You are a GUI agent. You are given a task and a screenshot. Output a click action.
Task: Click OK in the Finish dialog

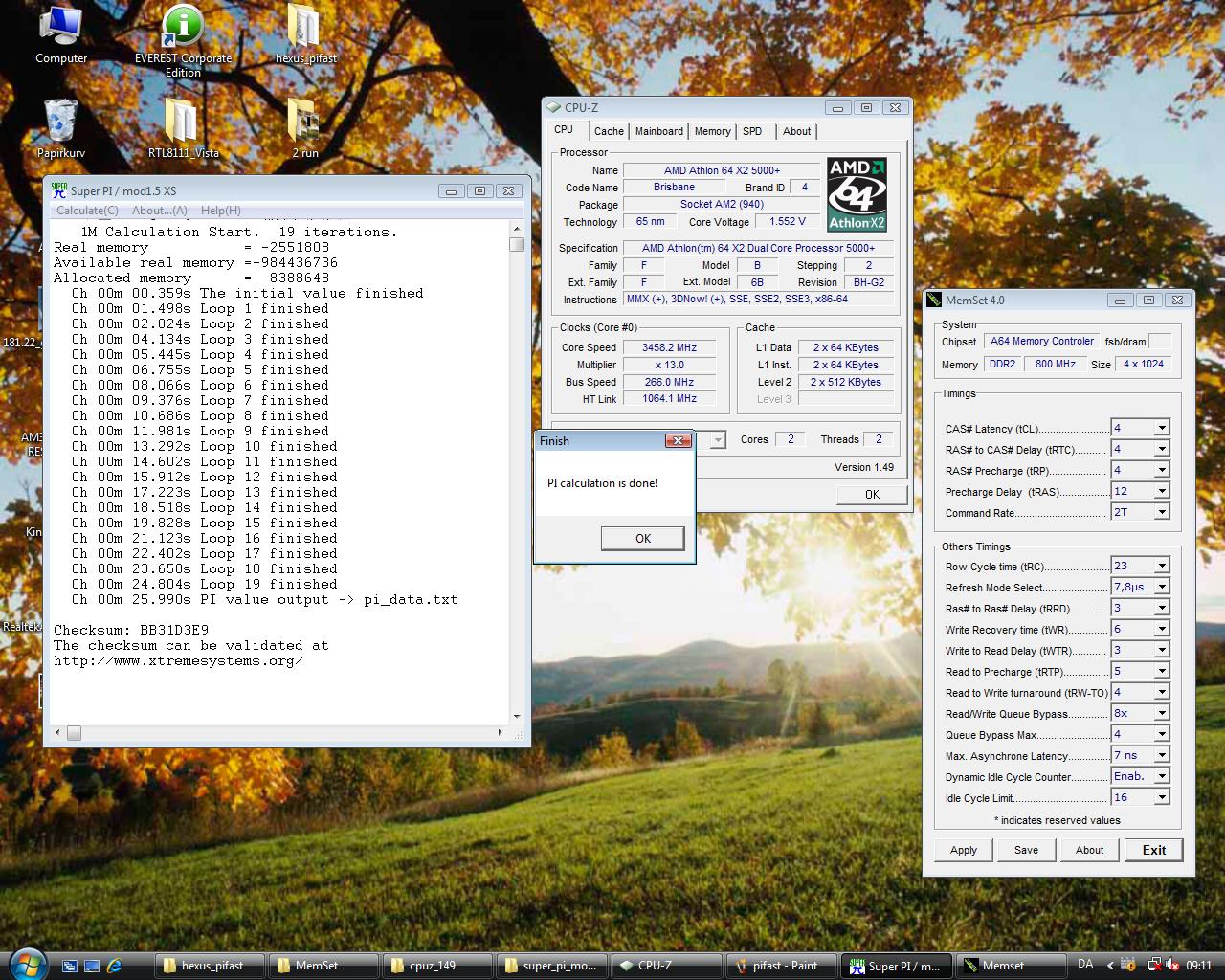click(x=643, y=539)
